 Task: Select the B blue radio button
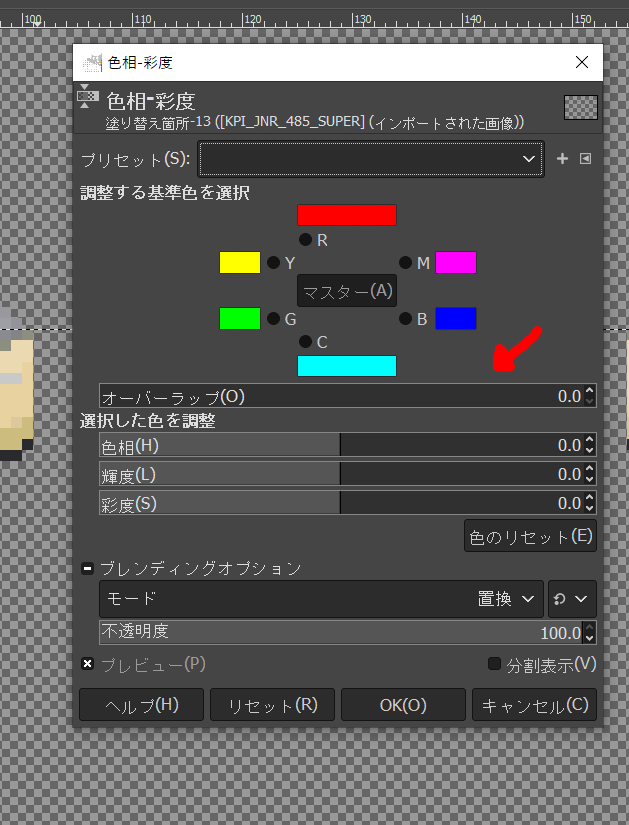(405, 318)
